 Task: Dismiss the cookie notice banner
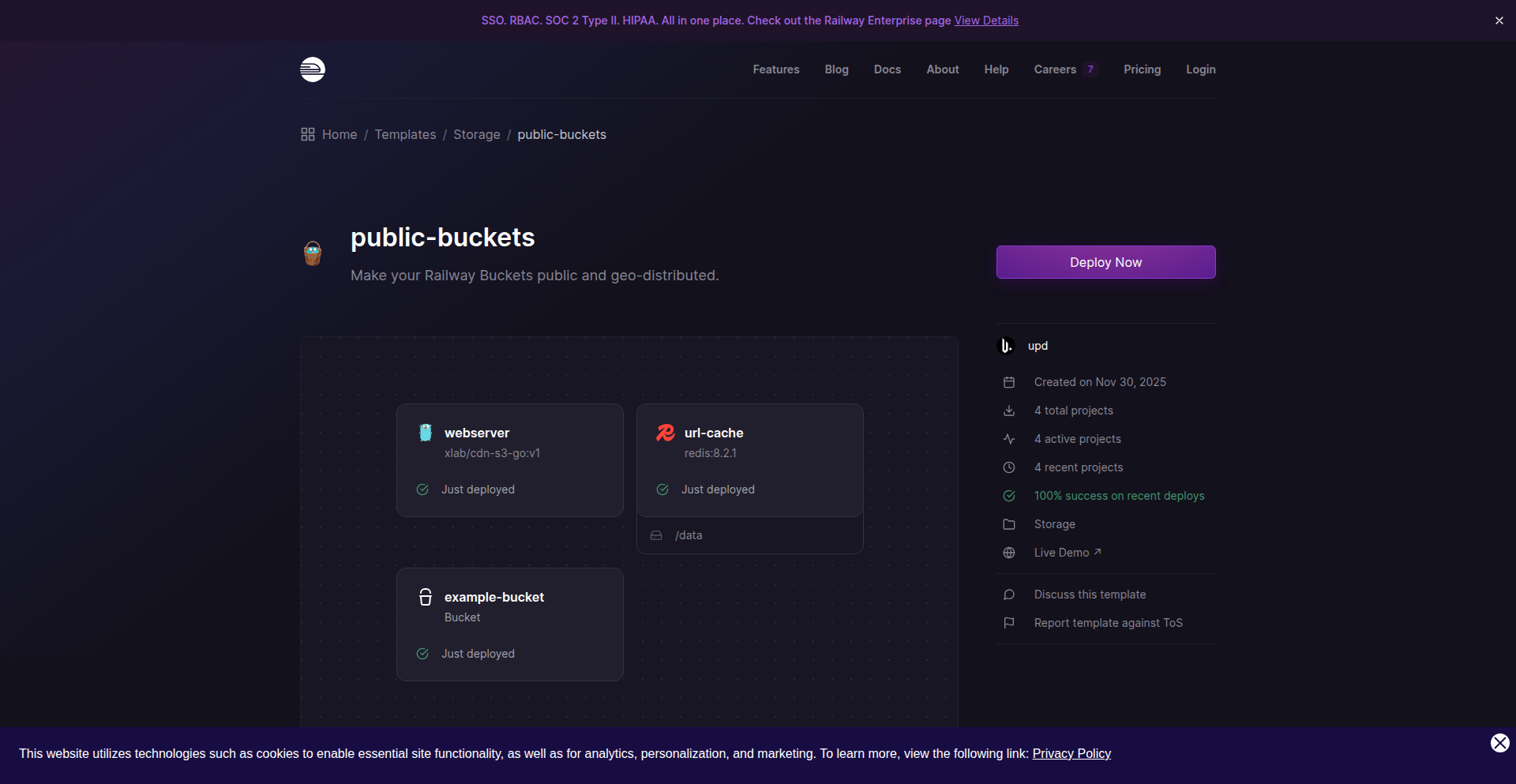1499,743
